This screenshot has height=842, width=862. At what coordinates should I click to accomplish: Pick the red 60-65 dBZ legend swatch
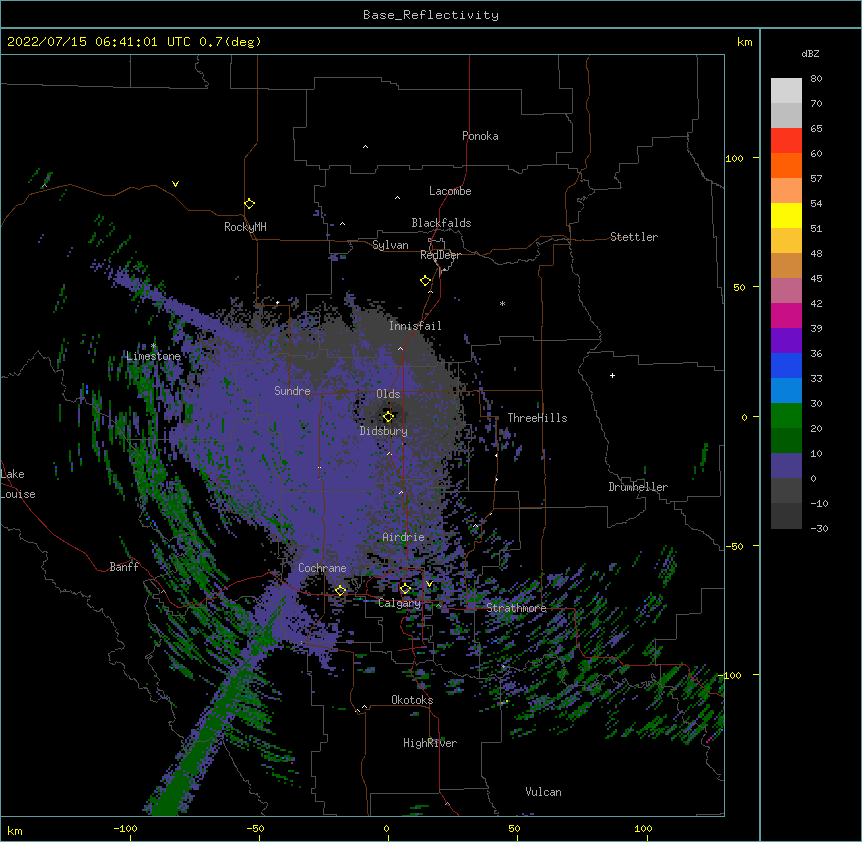tap(786, 141)
